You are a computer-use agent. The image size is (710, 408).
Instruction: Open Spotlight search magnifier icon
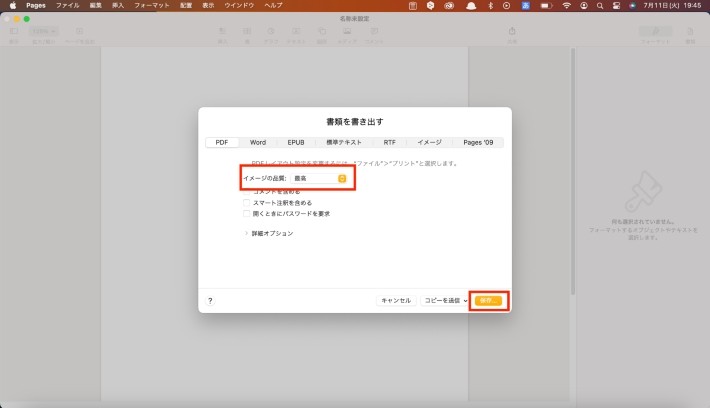pos(600,5)
